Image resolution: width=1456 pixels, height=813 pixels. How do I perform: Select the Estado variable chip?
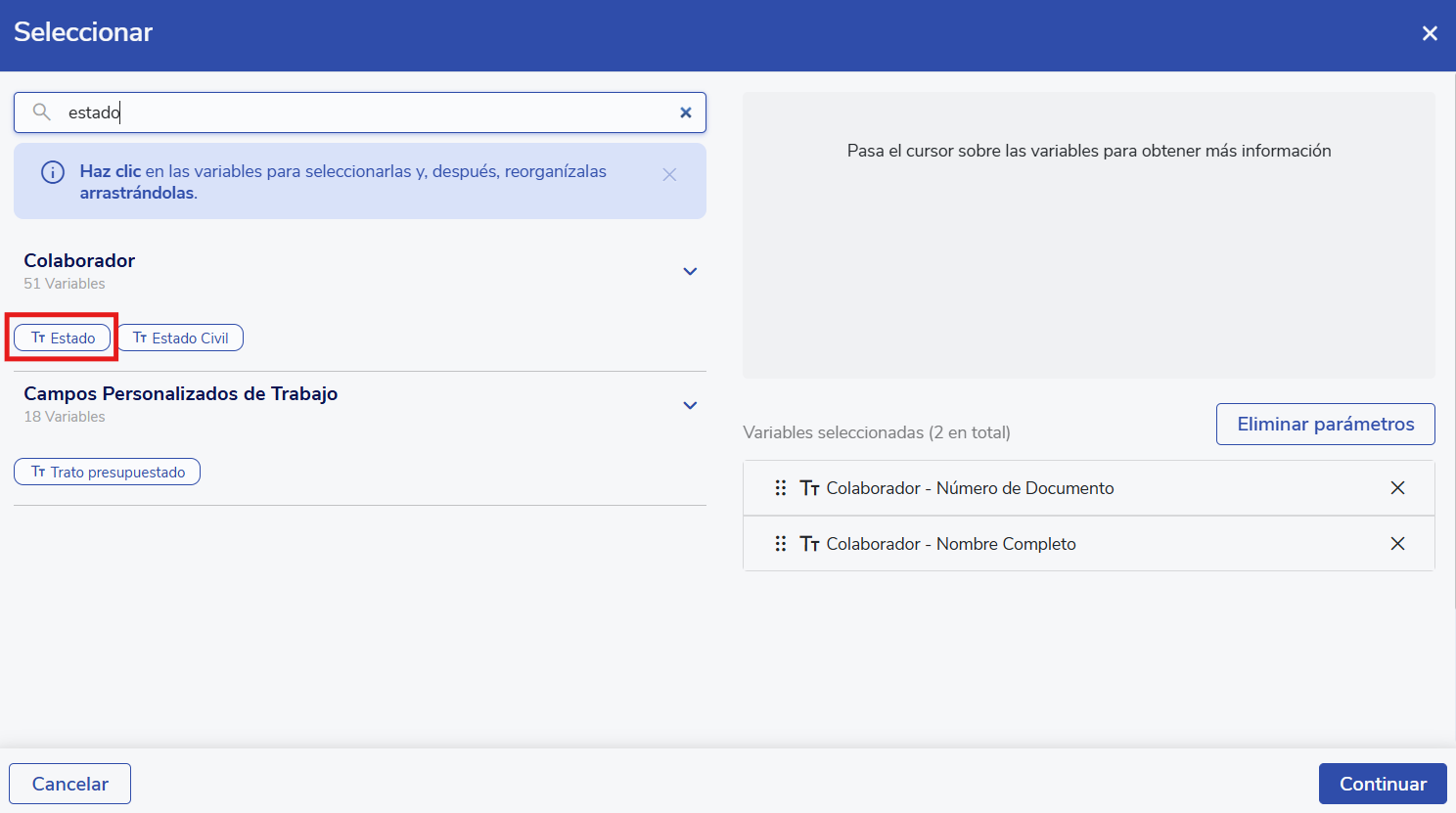pyautogui.click(x=63, y=338)
